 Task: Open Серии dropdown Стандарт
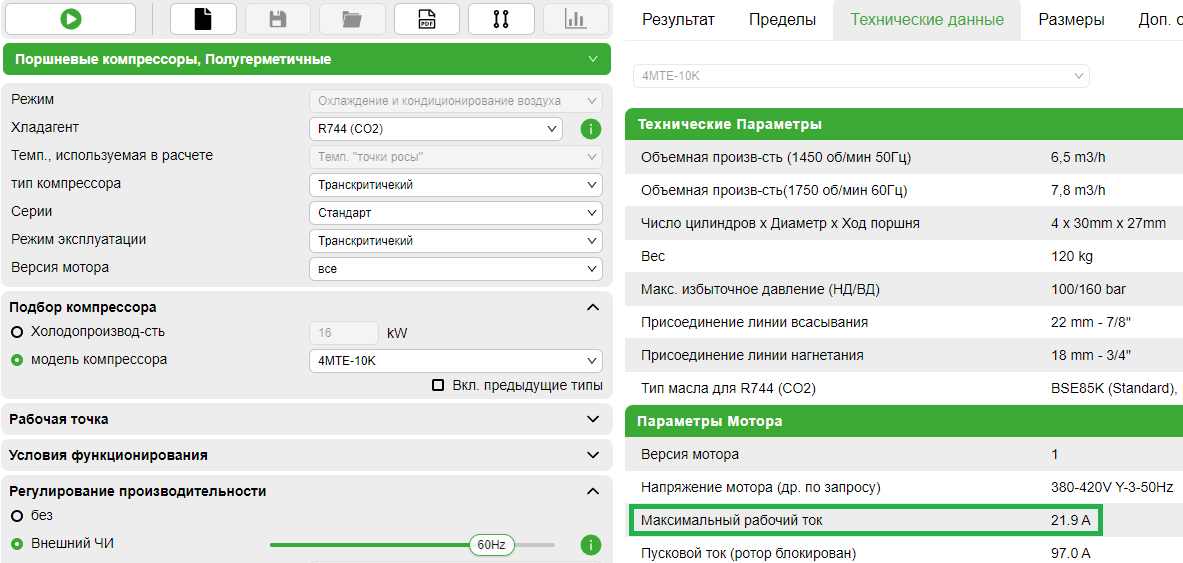click(x=456, y=213)
